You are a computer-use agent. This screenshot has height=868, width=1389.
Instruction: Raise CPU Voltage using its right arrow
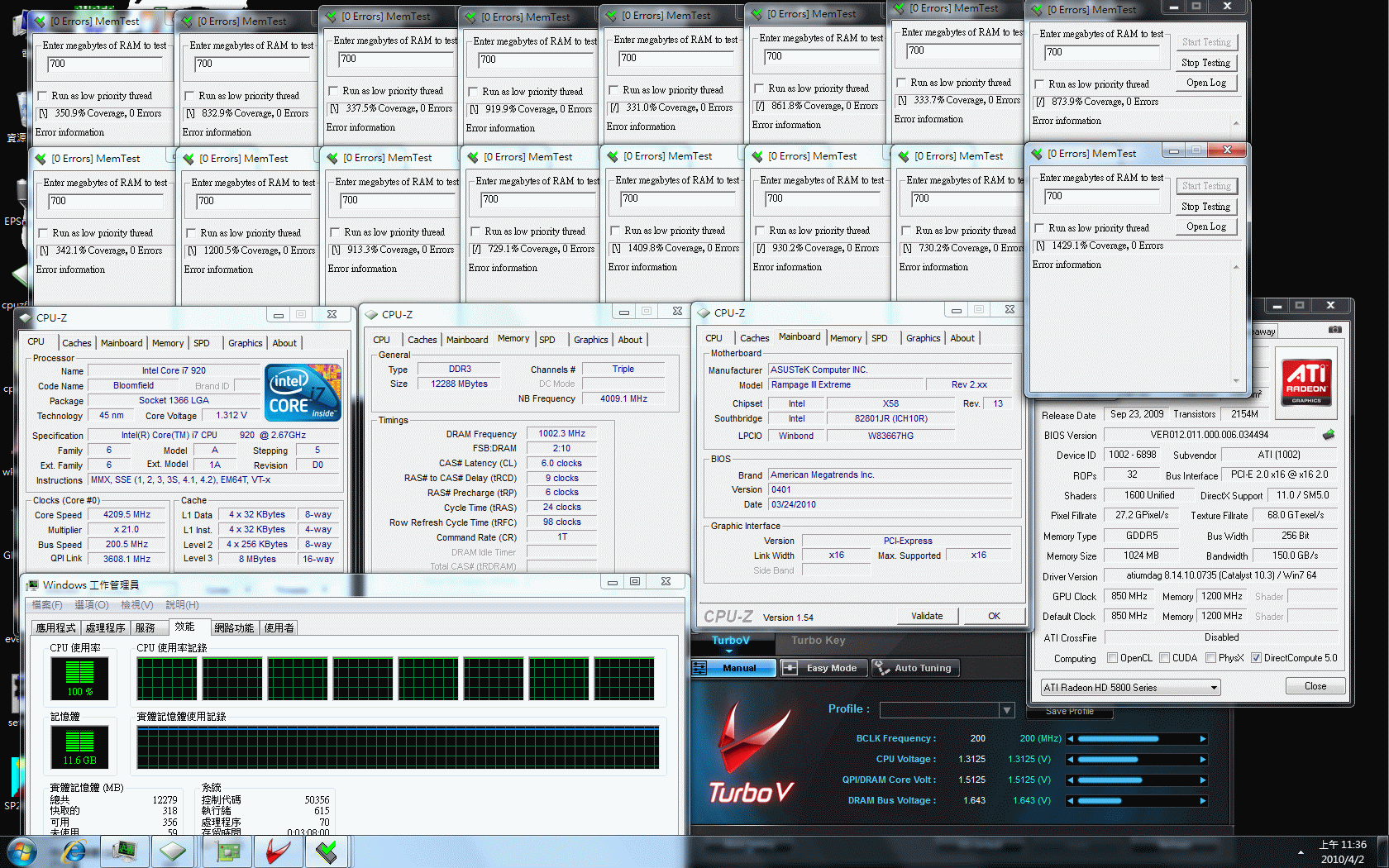coord(1203,759)
